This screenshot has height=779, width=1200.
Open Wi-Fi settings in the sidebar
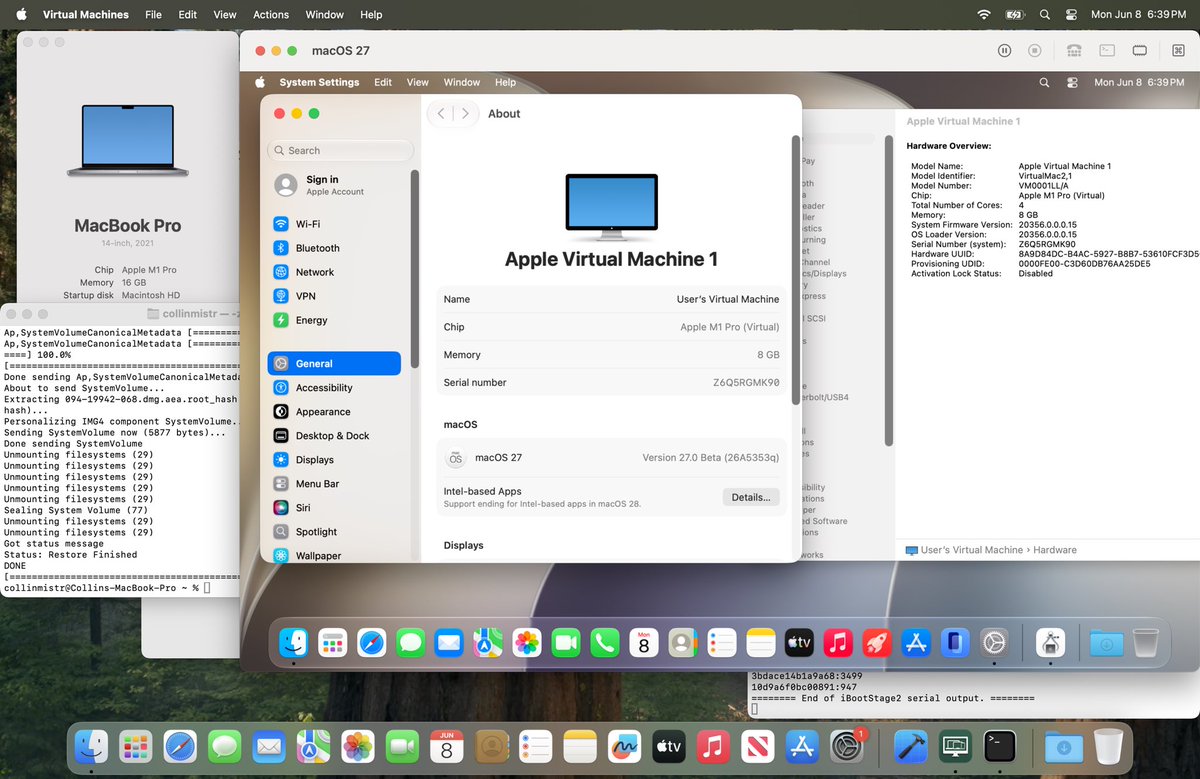tap(334, 224)
